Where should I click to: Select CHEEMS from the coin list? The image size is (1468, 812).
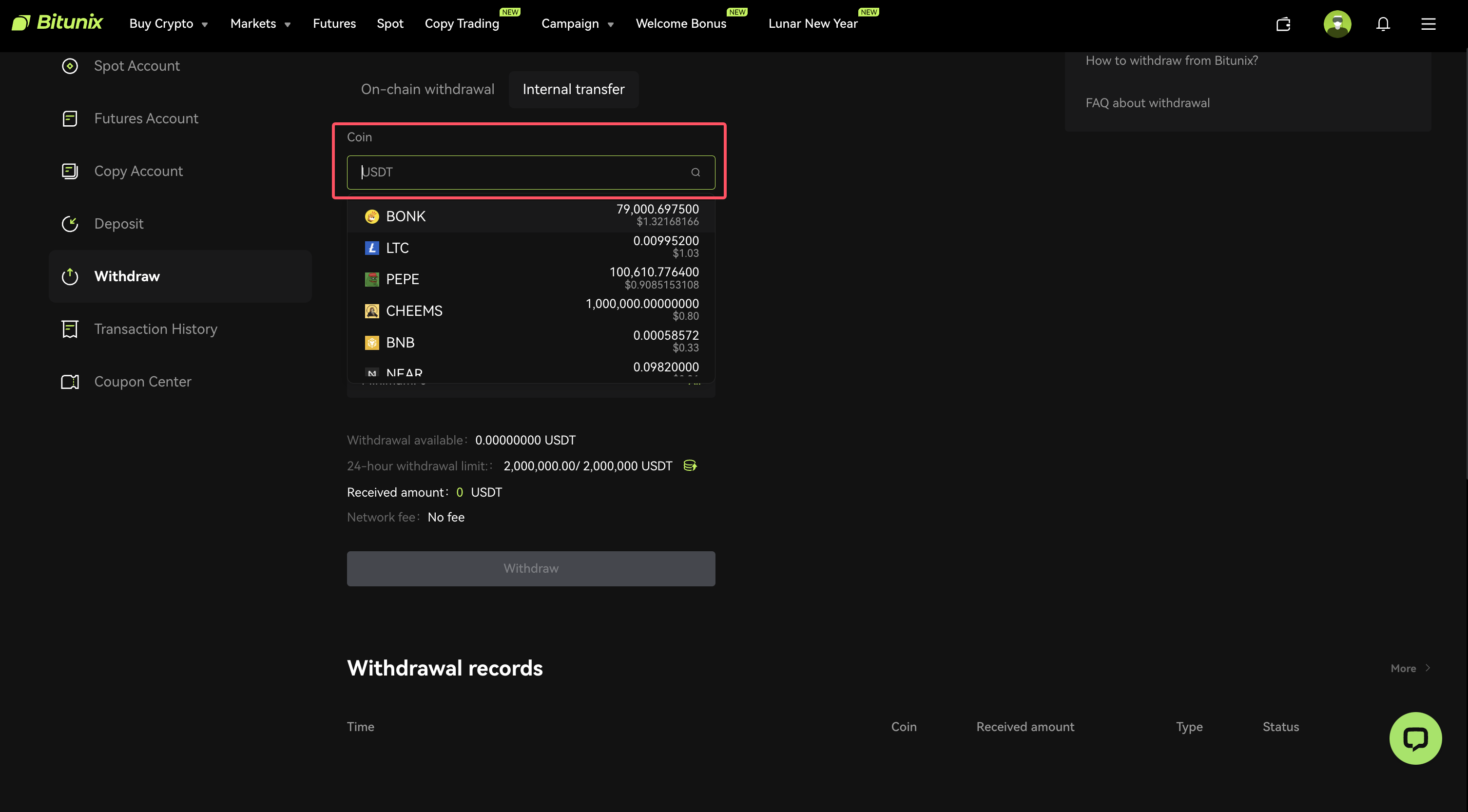(x=531, y=311)
